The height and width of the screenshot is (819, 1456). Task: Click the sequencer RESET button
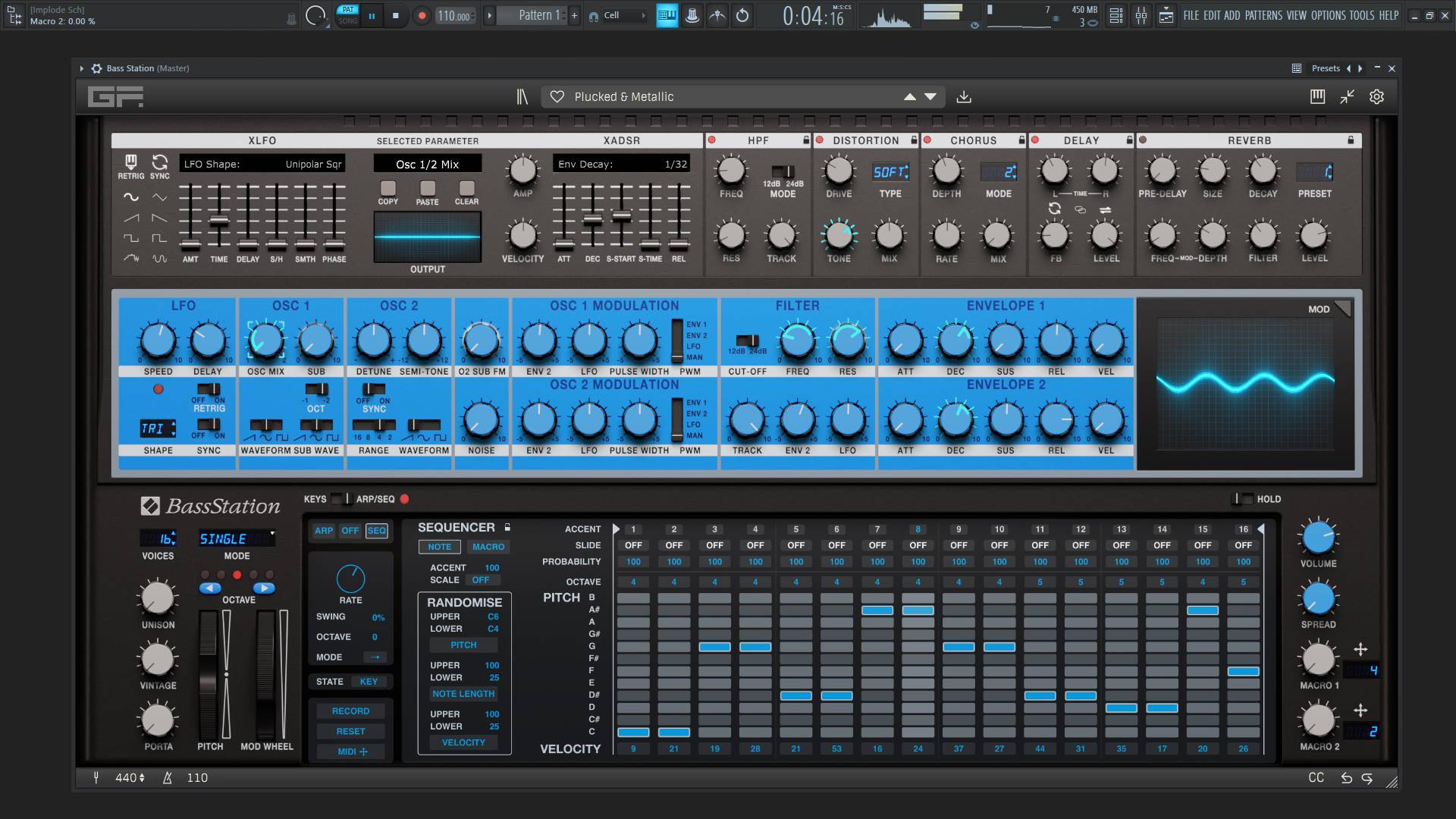(x=350, y=732)
